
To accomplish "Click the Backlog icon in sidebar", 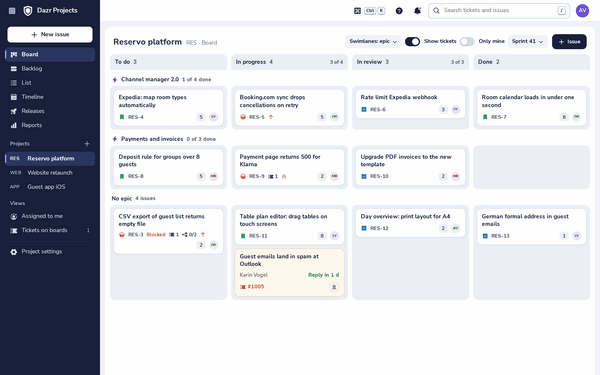I will 14,69.
